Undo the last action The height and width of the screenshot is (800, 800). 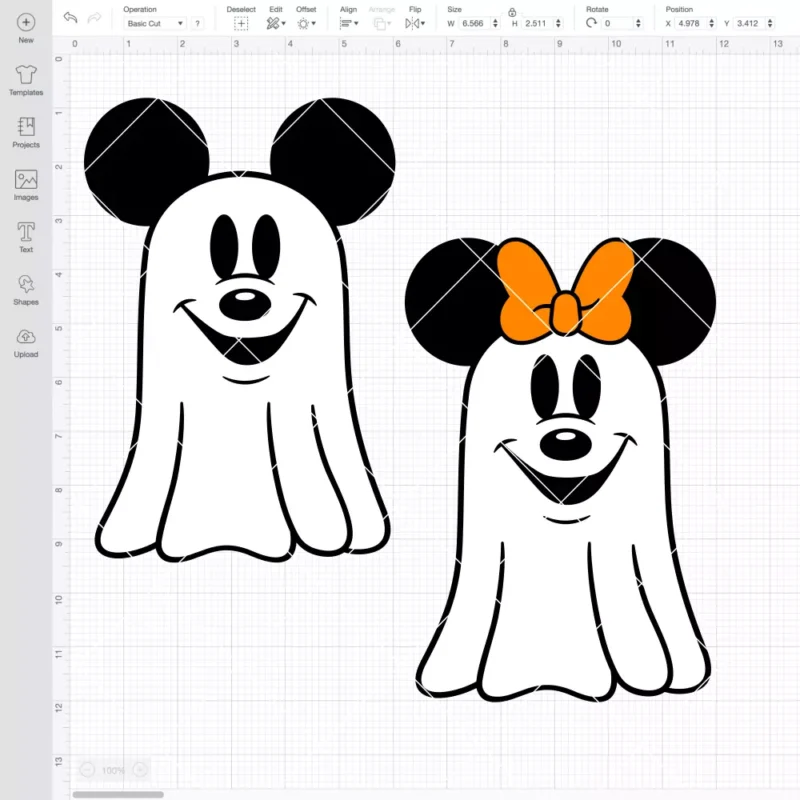pyautogui.click(x=70, y=18)
